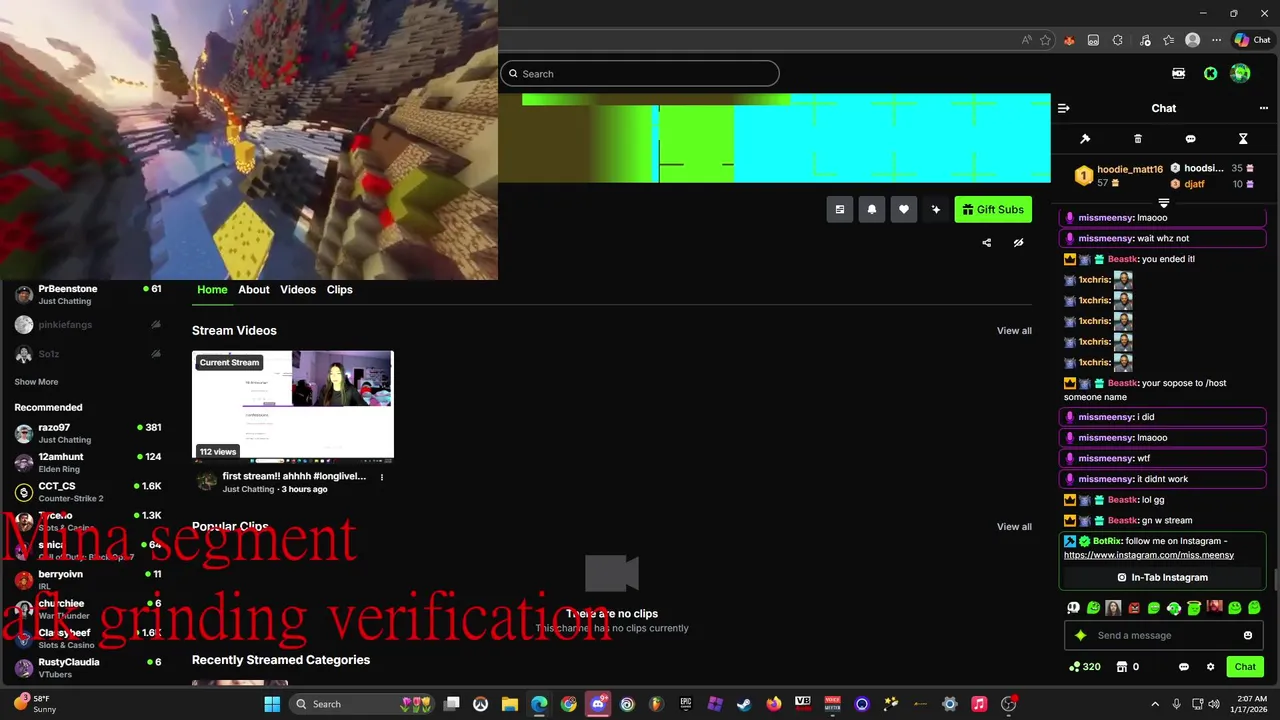The width and height of the screenshot is (1280, 720).
Task: Switch to the Home tab
Action: (212, 289)
